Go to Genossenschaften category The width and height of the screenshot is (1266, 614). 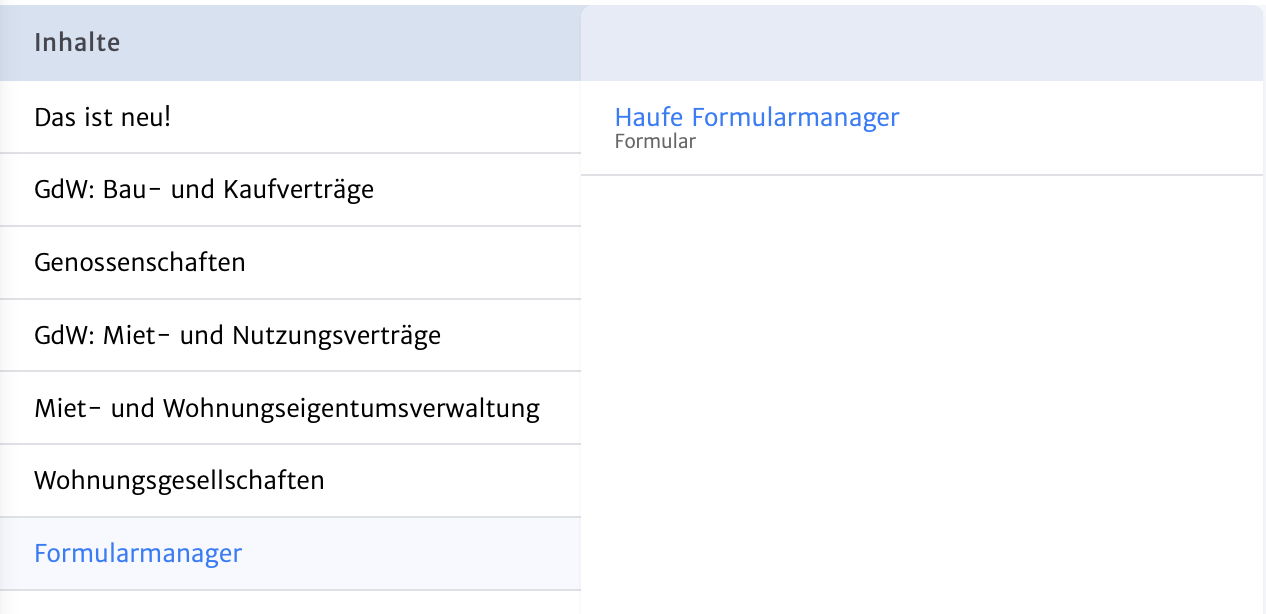tap(140, 262)
